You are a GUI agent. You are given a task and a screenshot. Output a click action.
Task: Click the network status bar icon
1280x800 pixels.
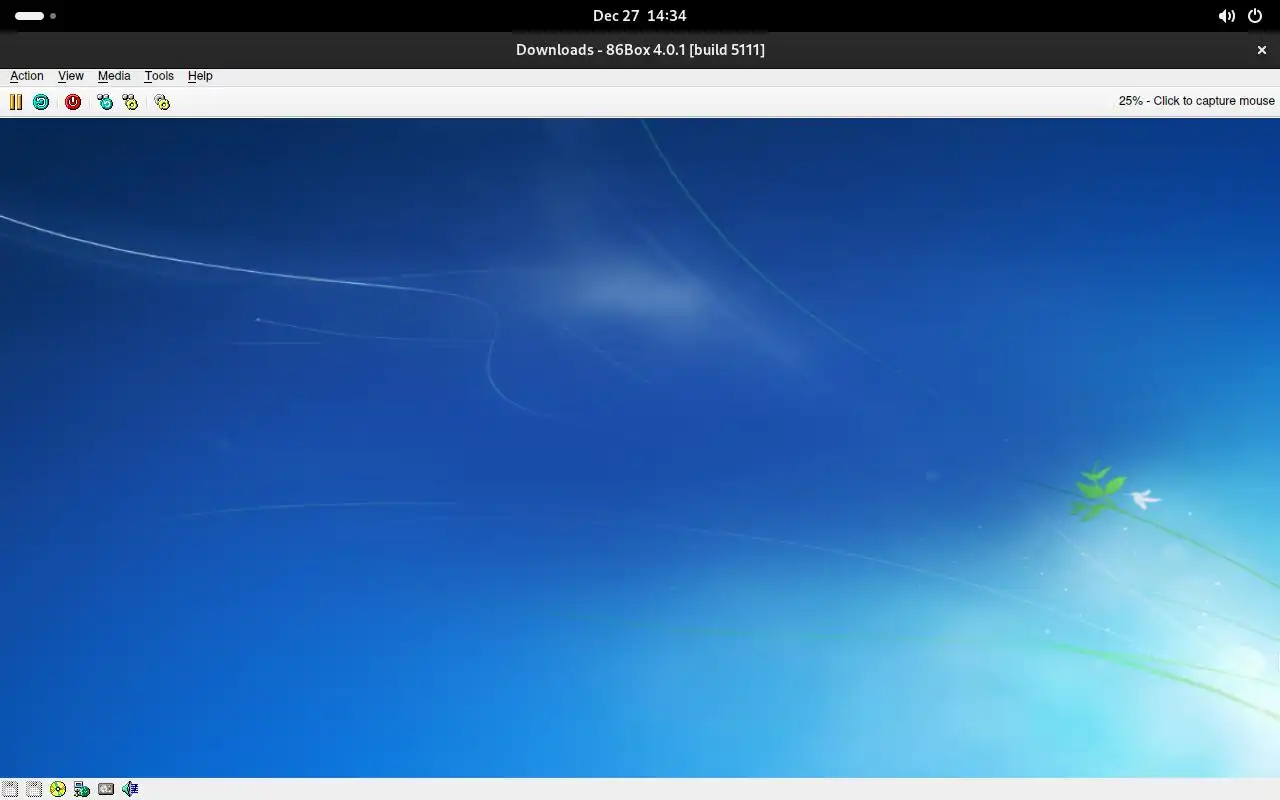[82, 789]
